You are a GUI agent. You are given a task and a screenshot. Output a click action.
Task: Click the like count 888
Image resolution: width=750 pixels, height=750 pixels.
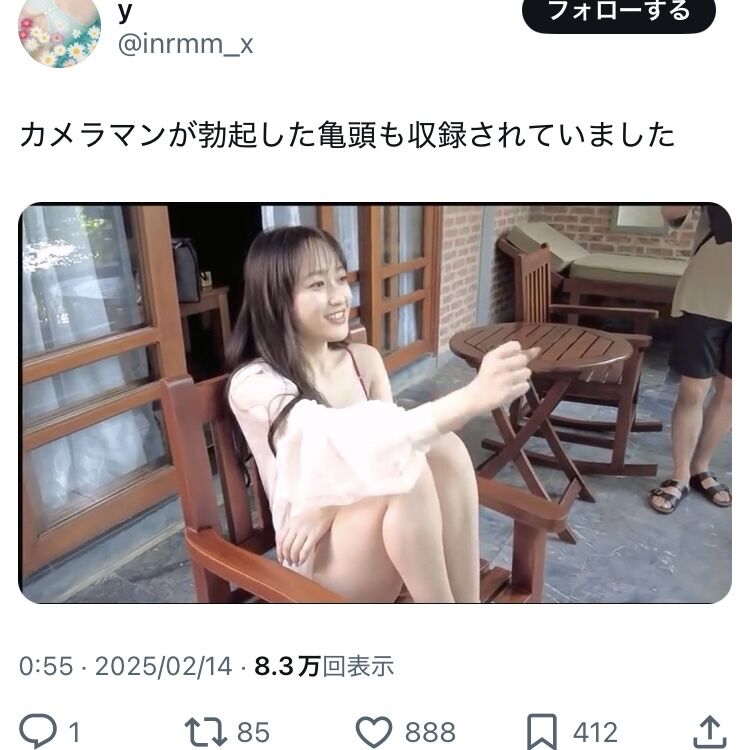430,732
